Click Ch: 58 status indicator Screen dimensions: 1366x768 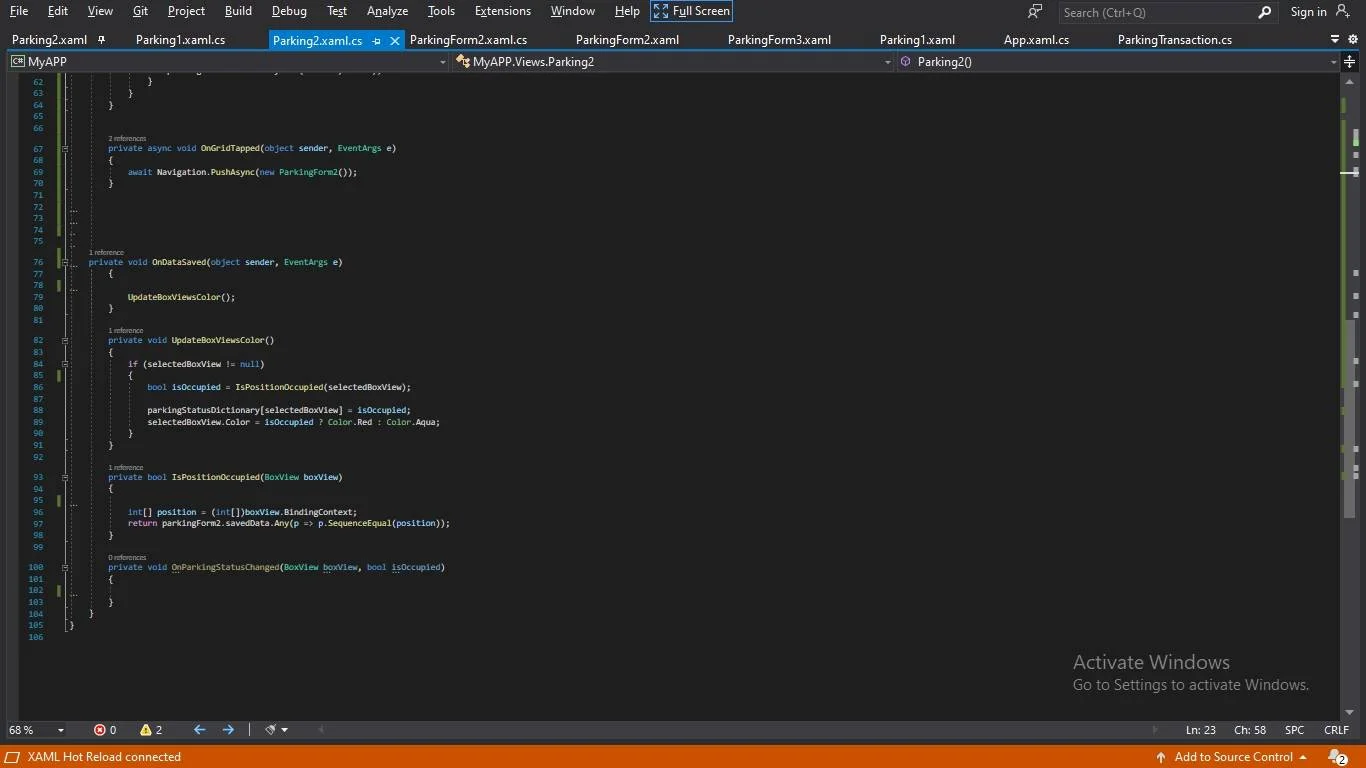(x=1250, y=730)
